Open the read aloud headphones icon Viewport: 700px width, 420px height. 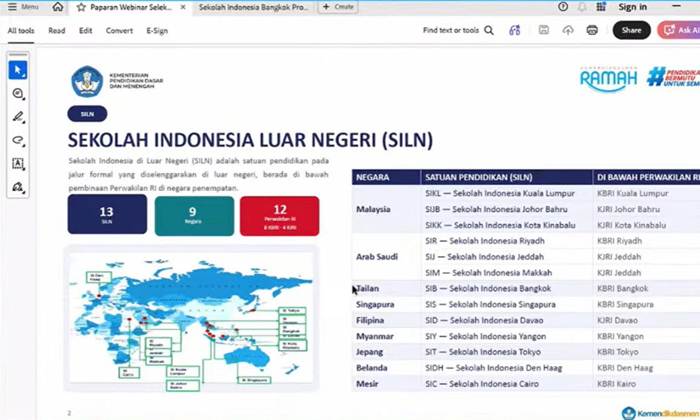click(x=514, y=30)
